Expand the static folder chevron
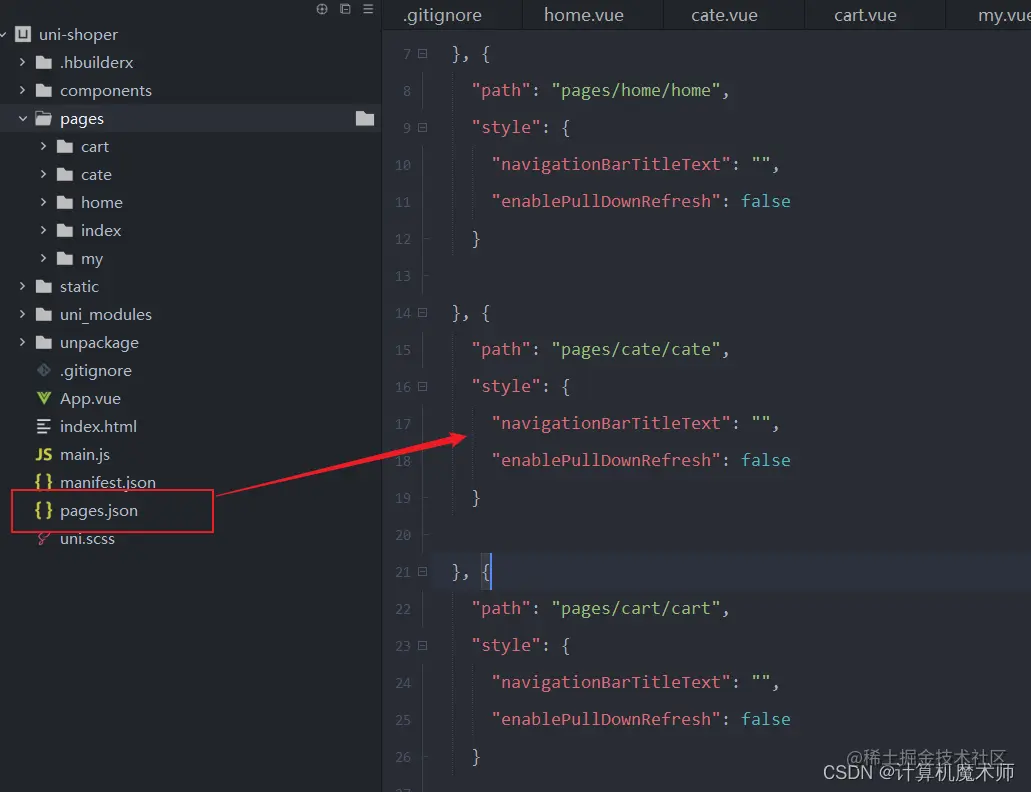 [x=22, y=286]
